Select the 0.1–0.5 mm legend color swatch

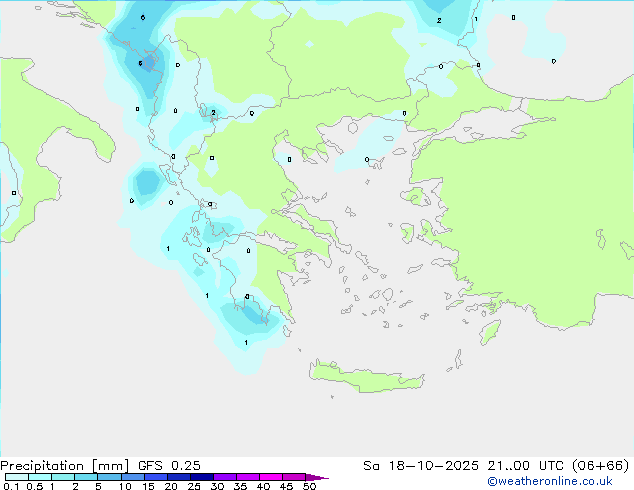[17, 477]
